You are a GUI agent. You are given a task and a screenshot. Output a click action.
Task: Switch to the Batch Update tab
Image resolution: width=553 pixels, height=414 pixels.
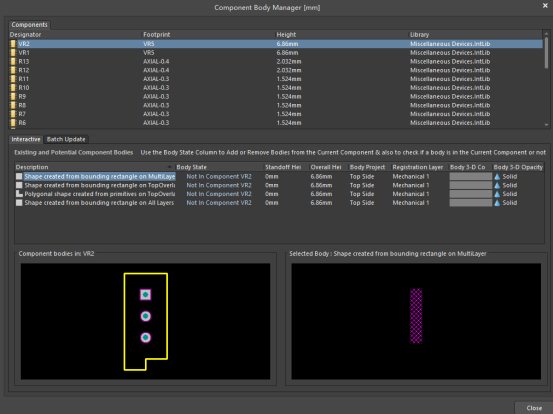[x=66, y=139]
